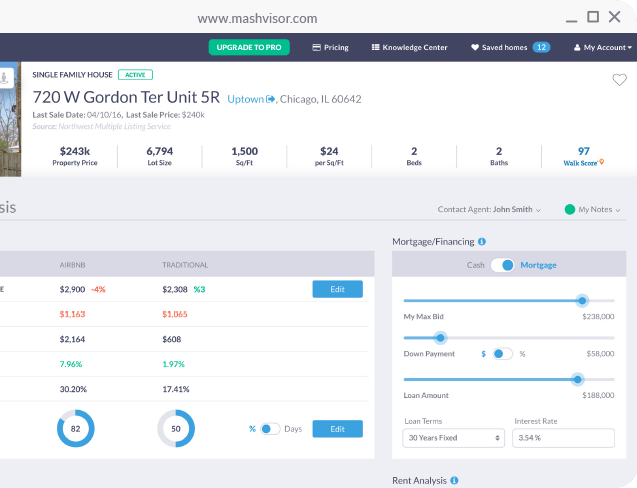Image resolution: width=637 pixels, height=488 pixels.
Task: Click the My Max Bid slider handle
Action: [582, 301]
